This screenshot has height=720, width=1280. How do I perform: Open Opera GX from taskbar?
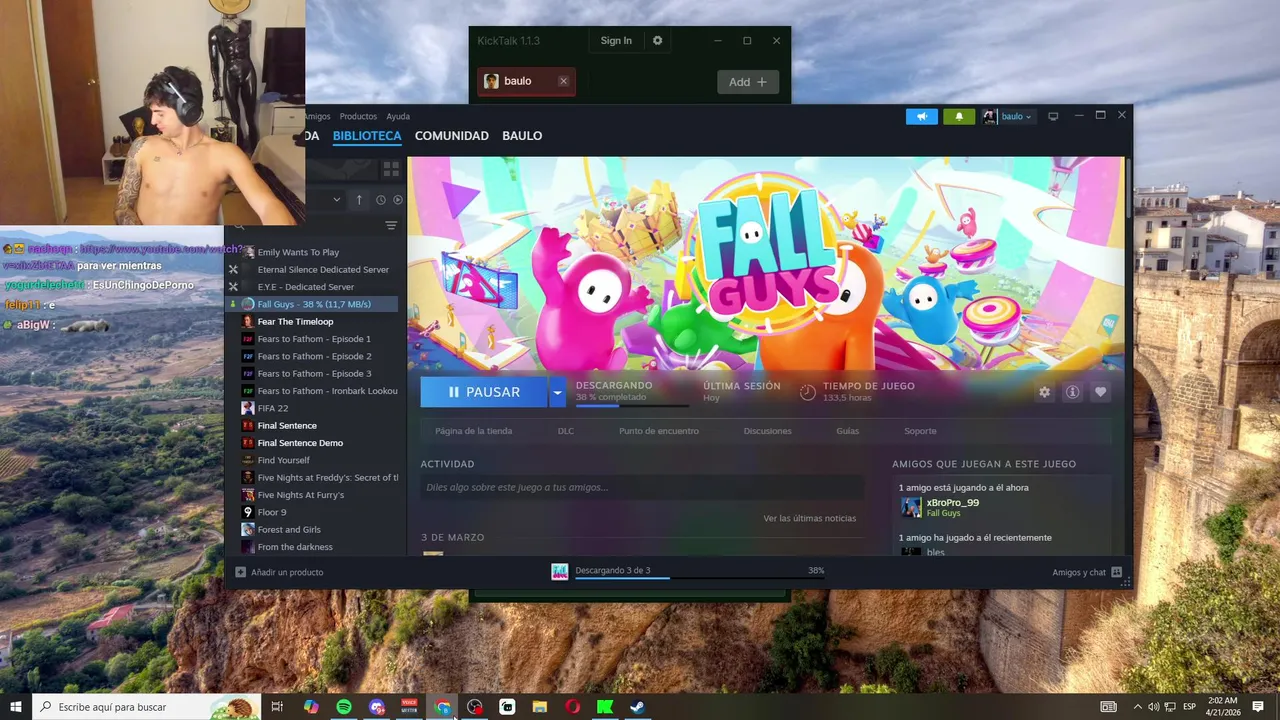[x=572, y=707]
